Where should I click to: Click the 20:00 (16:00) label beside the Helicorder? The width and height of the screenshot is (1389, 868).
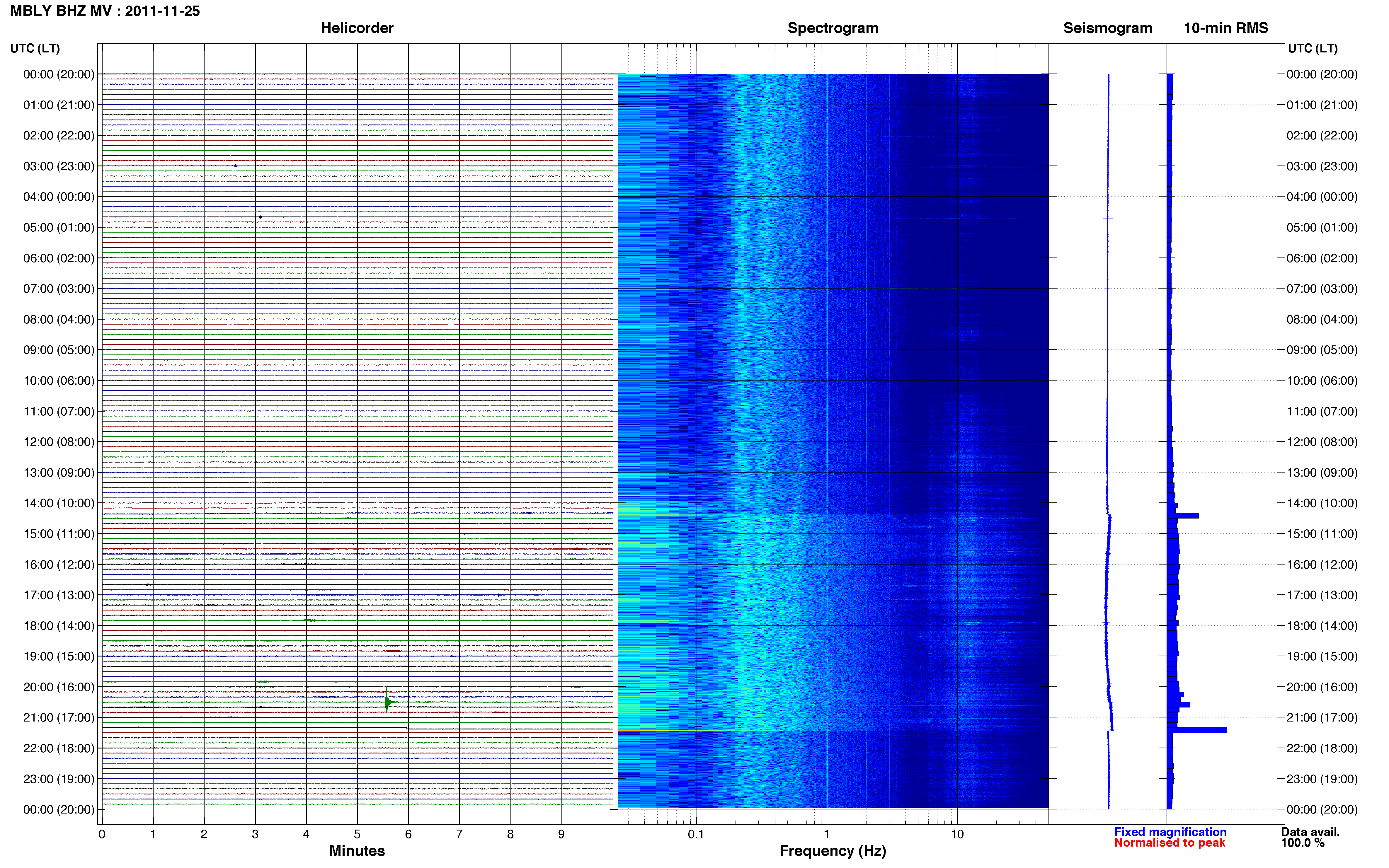(59, 687)
